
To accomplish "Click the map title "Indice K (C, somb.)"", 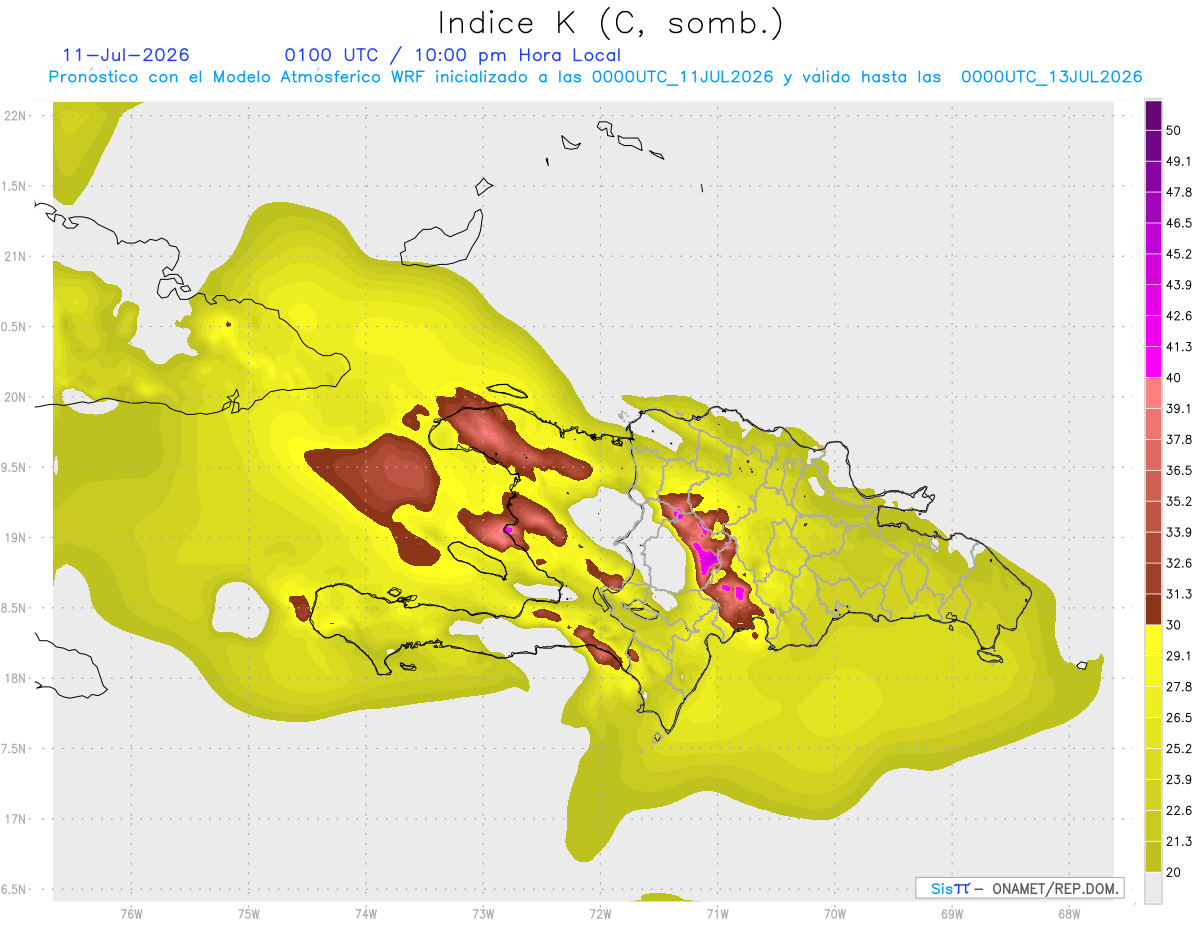I will click(611, 23).
